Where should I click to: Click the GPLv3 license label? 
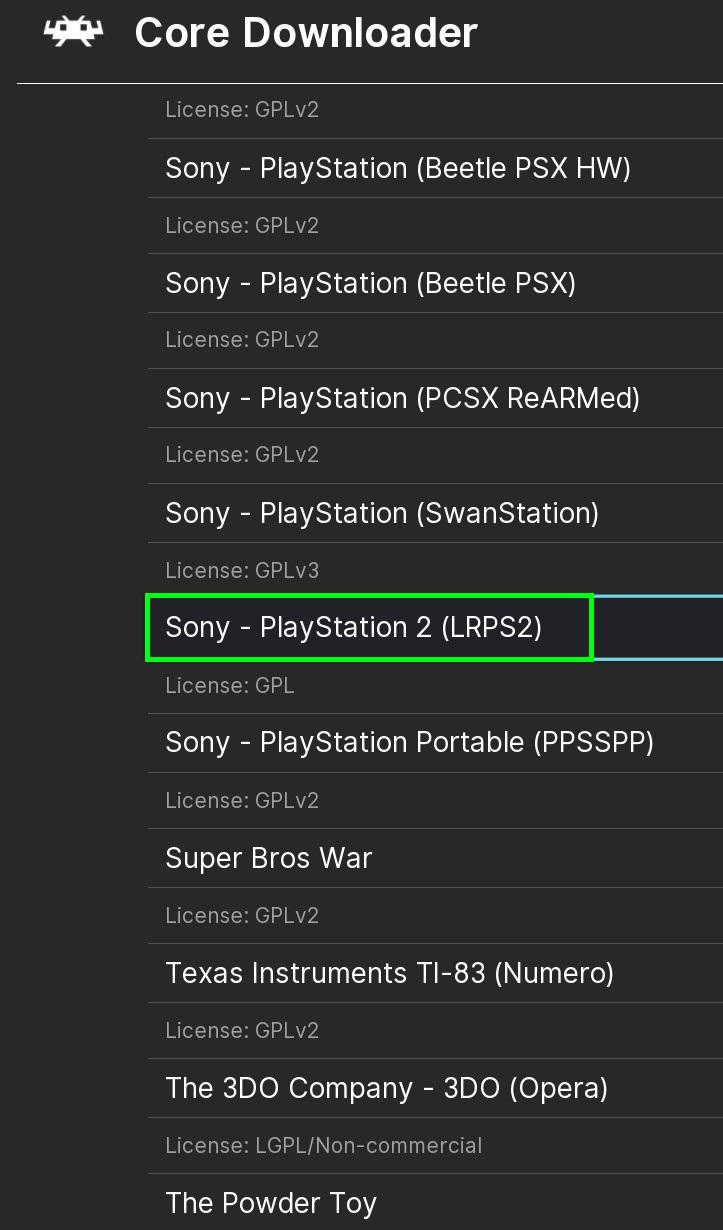click(242, 570)
